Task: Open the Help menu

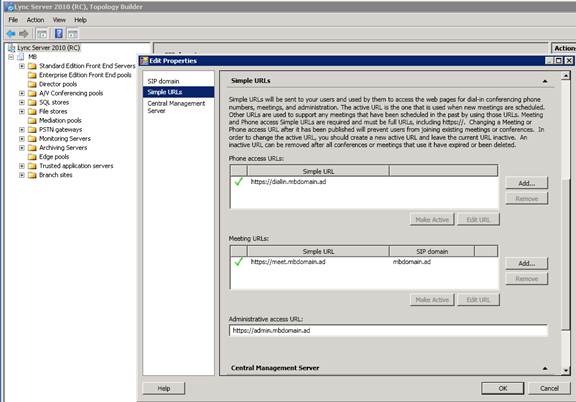Action: [x=80, y=20]
